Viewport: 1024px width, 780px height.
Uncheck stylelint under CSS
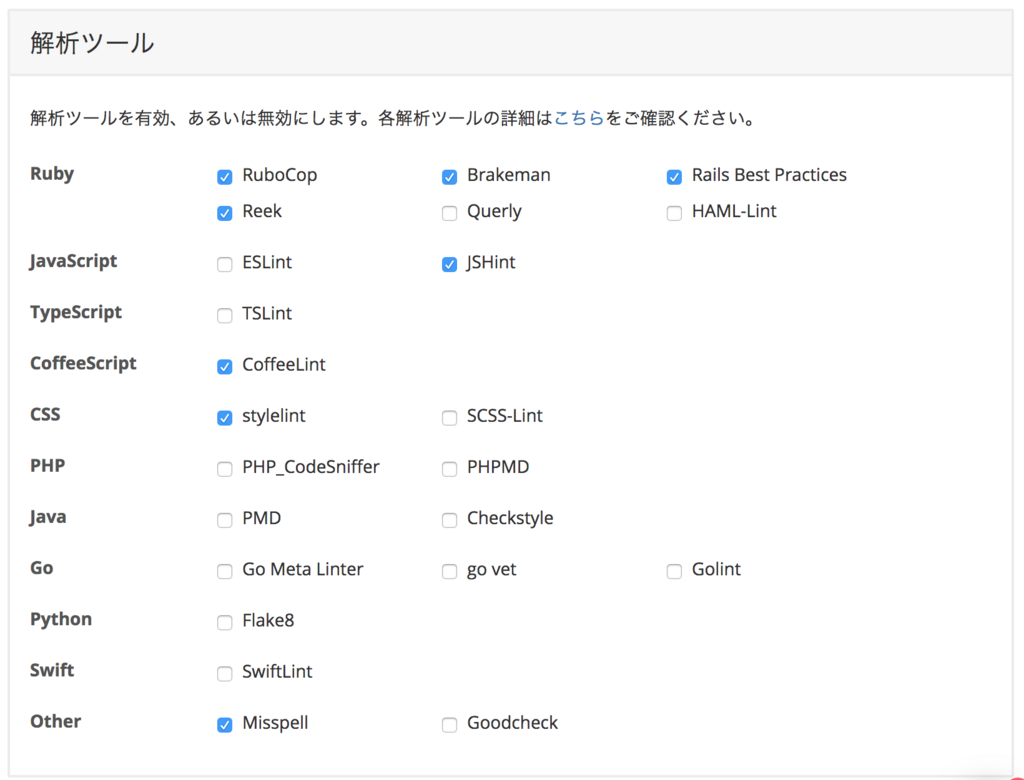[x=225, y=418]
